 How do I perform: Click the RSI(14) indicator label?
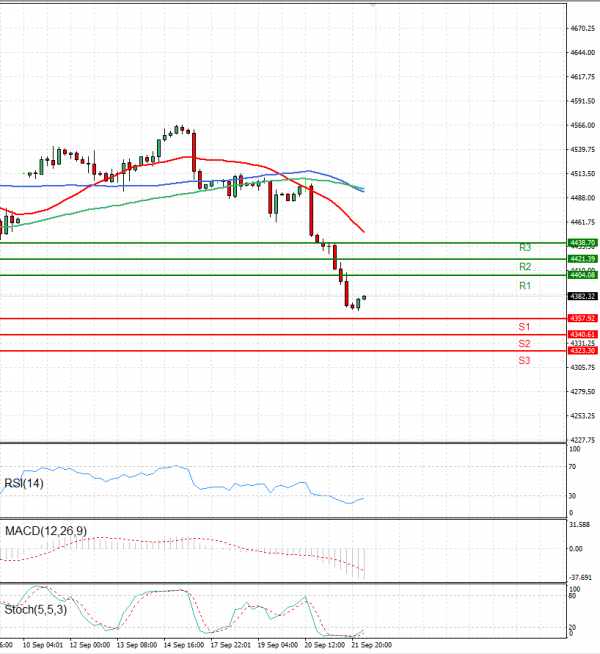24,483
